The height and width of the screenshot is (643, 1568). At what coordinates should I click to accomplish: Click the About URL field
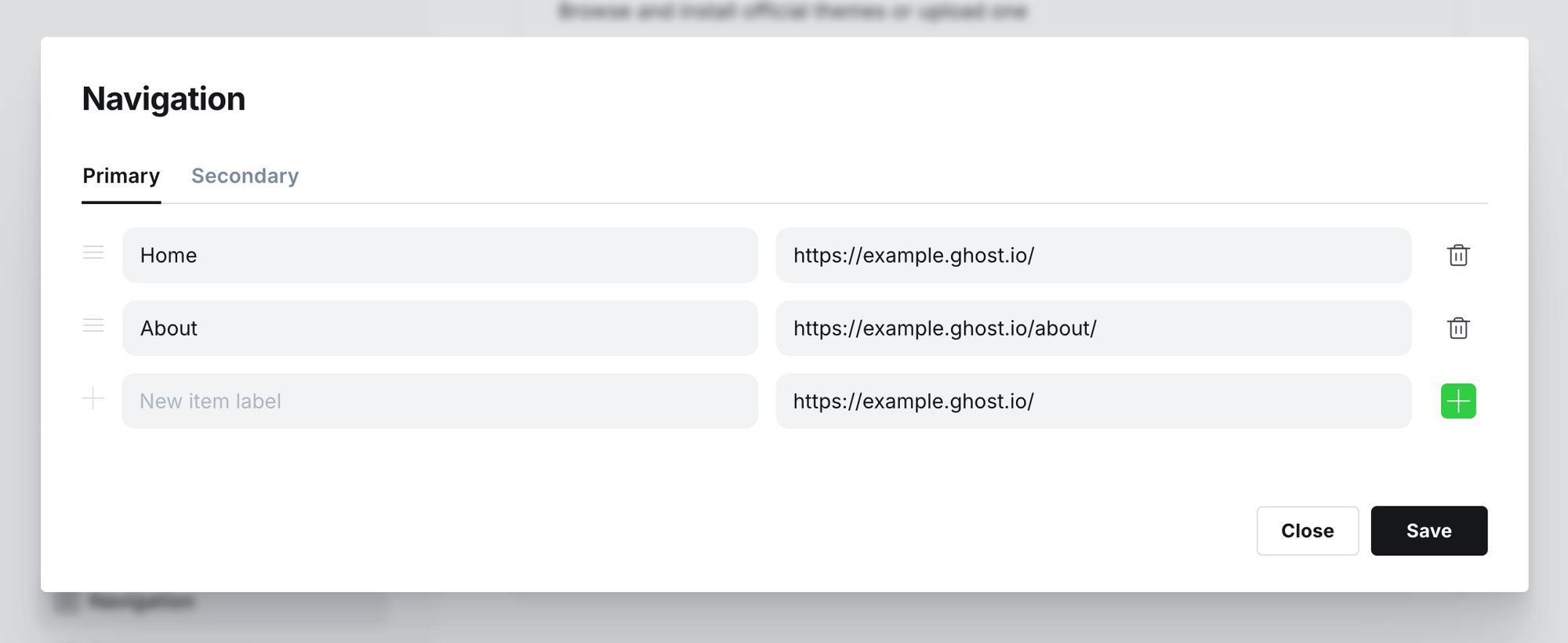[x=1093, y=329]
